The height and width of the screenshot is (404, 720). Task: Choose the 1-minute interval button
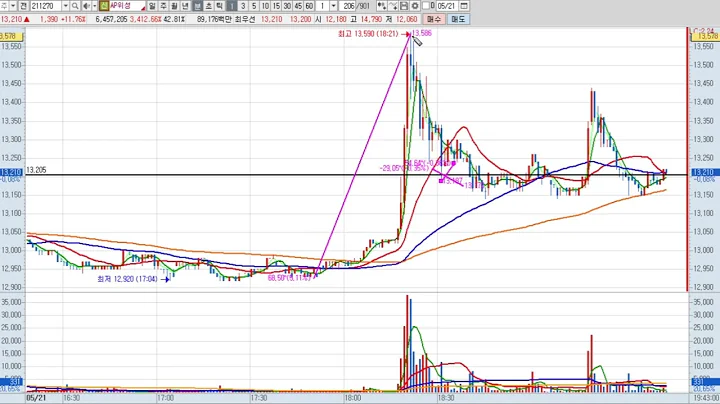click(x=232, y=6)
